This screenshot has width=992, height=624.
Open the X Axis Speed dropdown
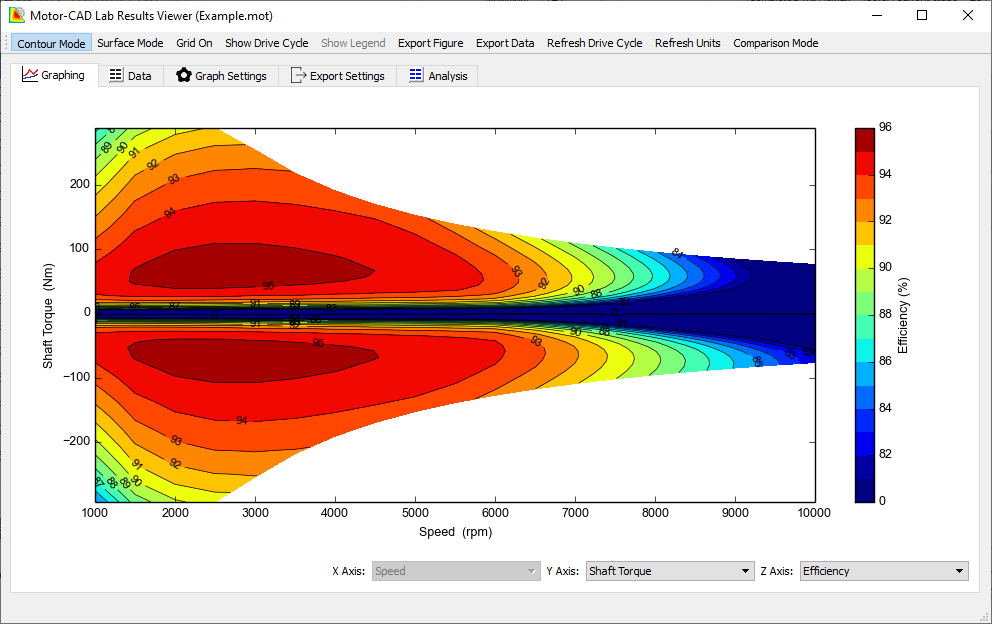(x=456, y=571)
